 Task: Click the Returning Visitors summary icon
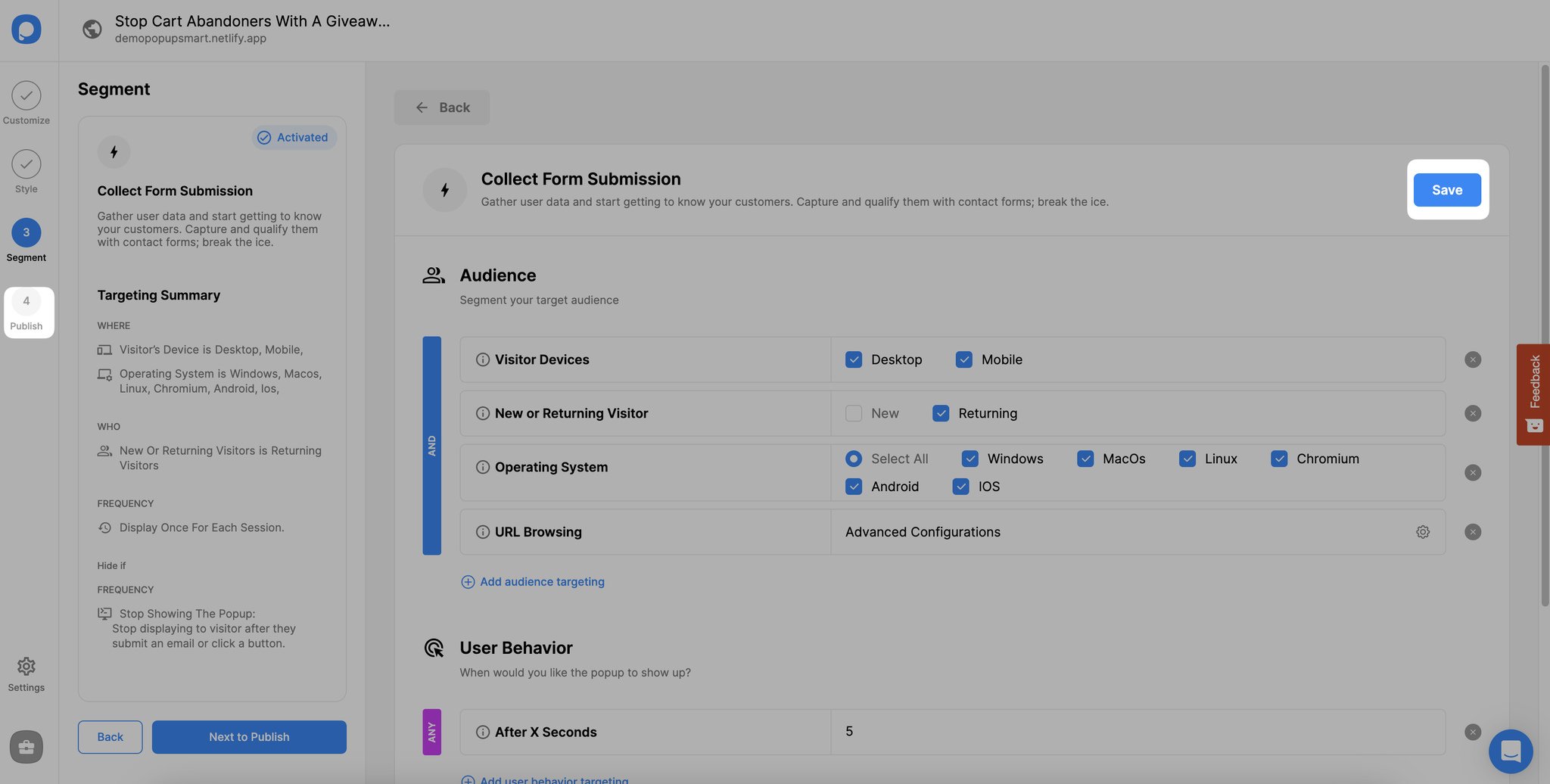[x=104, y=450]
